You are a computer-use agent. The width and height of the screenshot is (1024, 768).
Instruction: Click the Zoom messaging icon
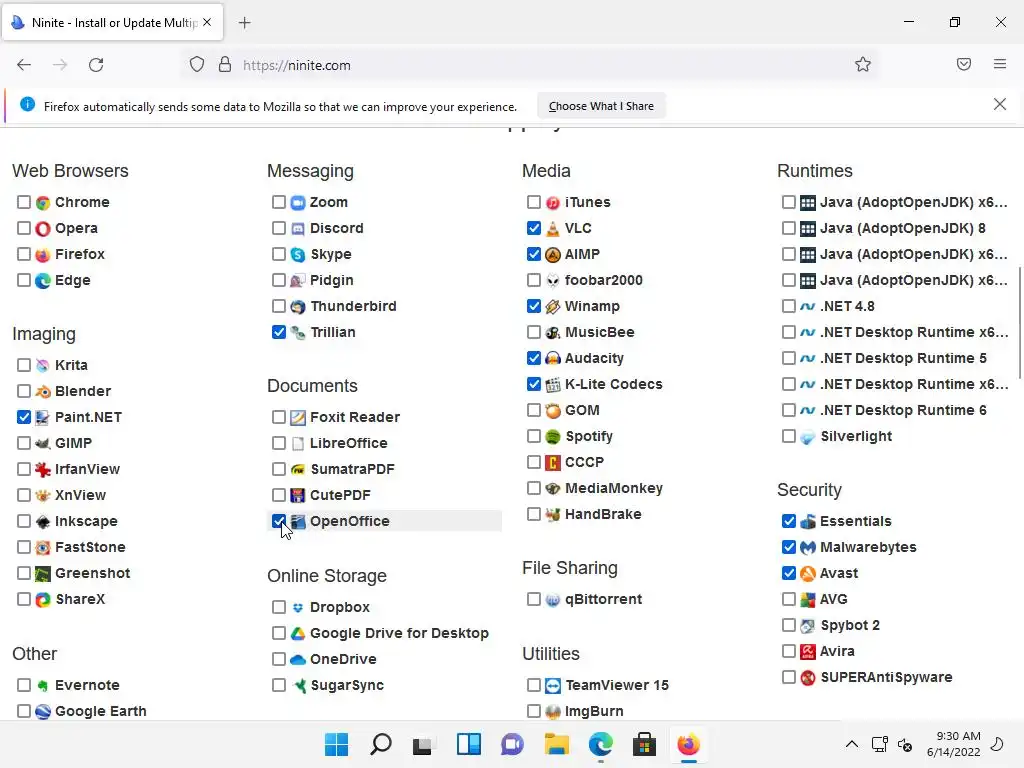point(298,202)
